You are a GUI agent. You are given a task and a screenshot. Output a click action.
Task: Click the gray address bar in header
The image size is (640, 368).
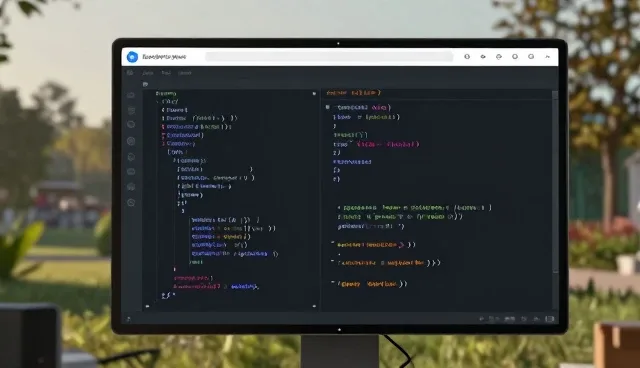click(x=329, y=57)
